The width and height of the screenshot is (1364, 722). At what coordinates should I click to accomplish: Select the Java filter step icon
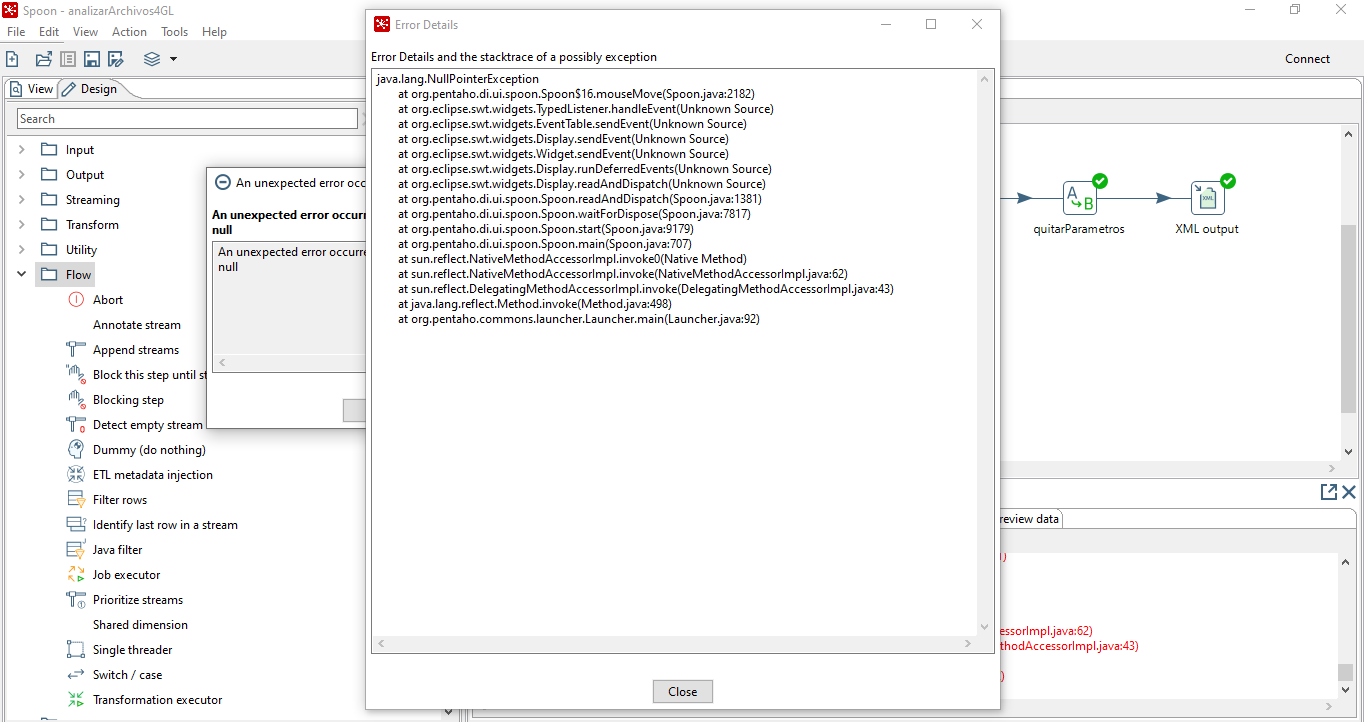[x=76, y=549]
